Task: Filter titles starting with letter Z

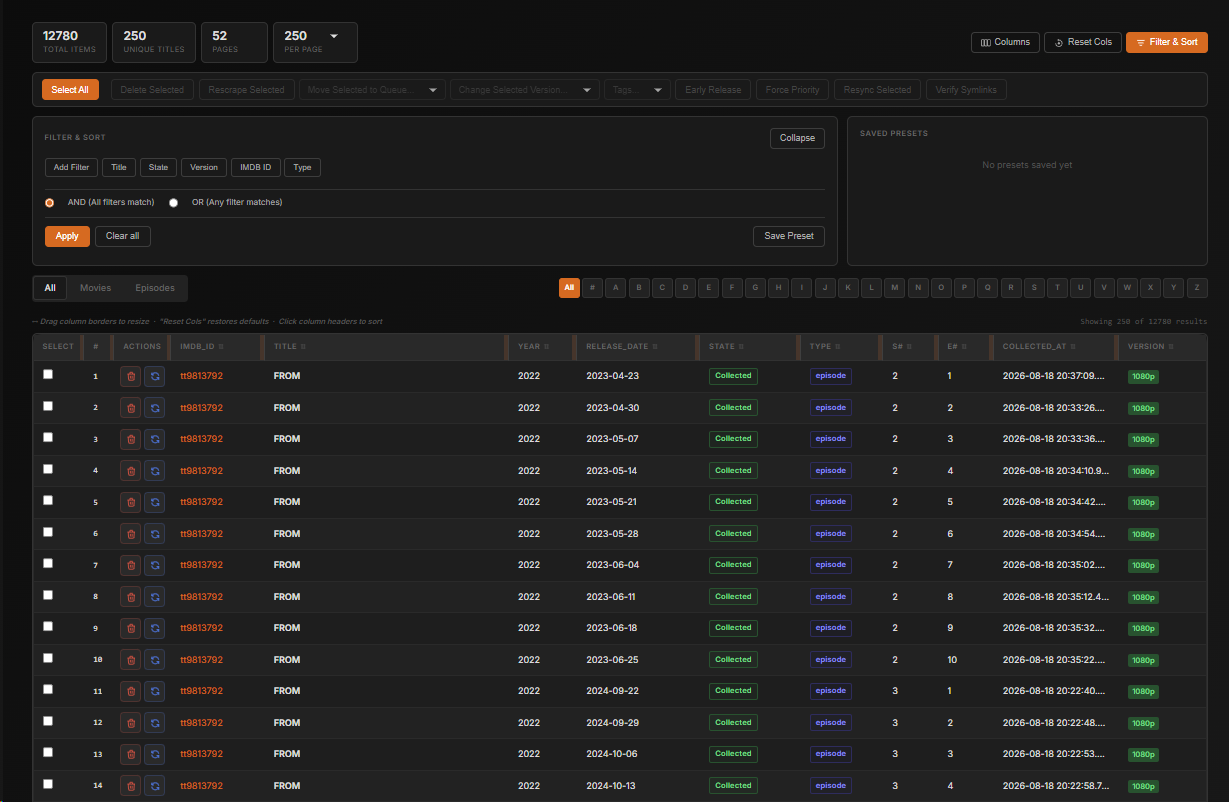Action: click(x=1197, y=288)
